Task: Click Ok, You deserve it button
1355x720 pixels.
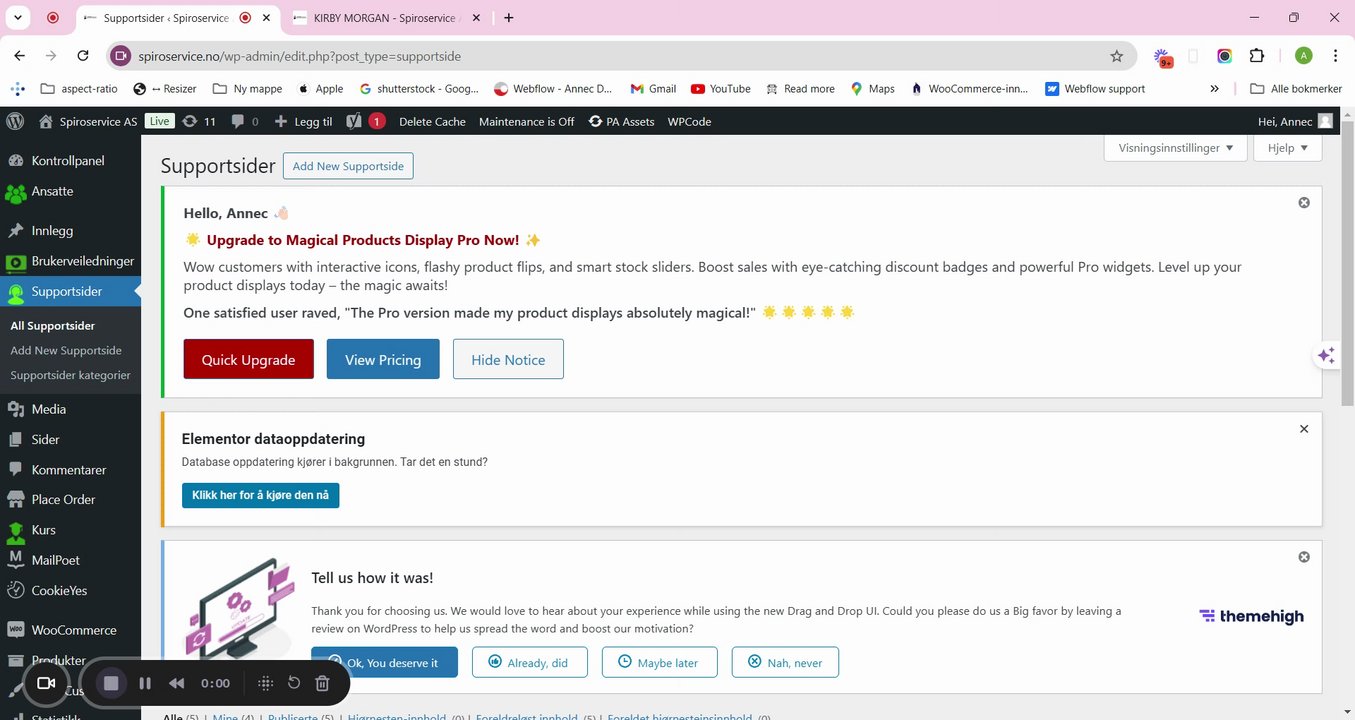Action: [x=384, y=662]
